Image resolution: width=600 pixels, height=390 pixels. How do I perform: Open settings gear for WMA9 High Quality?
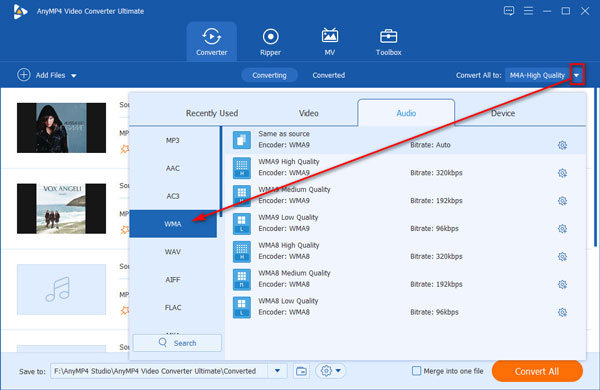[x=562, y=173]
